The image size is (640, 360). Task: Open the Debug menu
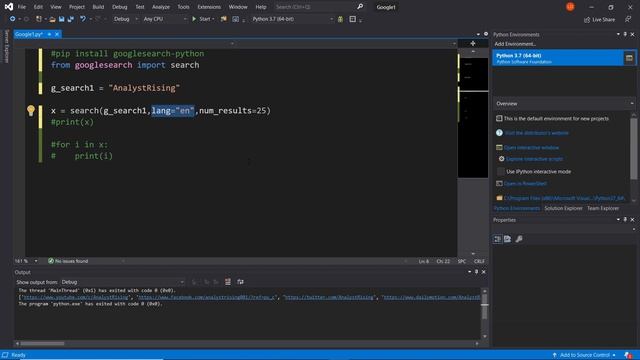[x=120, y=7]
